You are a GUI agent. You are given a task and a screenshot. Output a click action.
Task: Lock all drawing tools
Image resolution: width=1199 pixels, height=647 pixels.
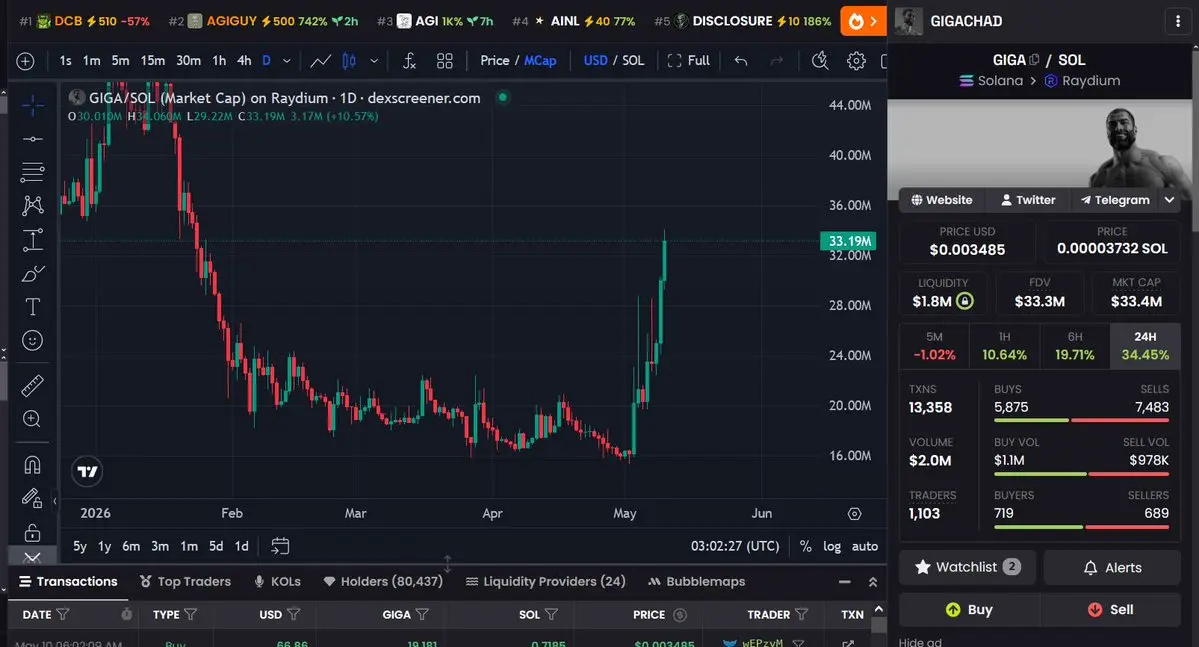point(32,532)
